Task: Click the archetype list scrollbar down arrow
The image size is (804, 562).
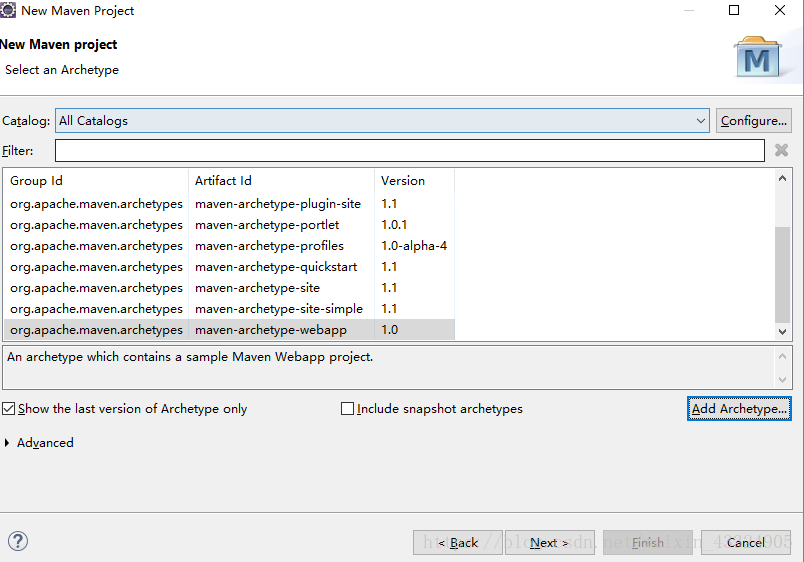Action: [x=782, y=332]
